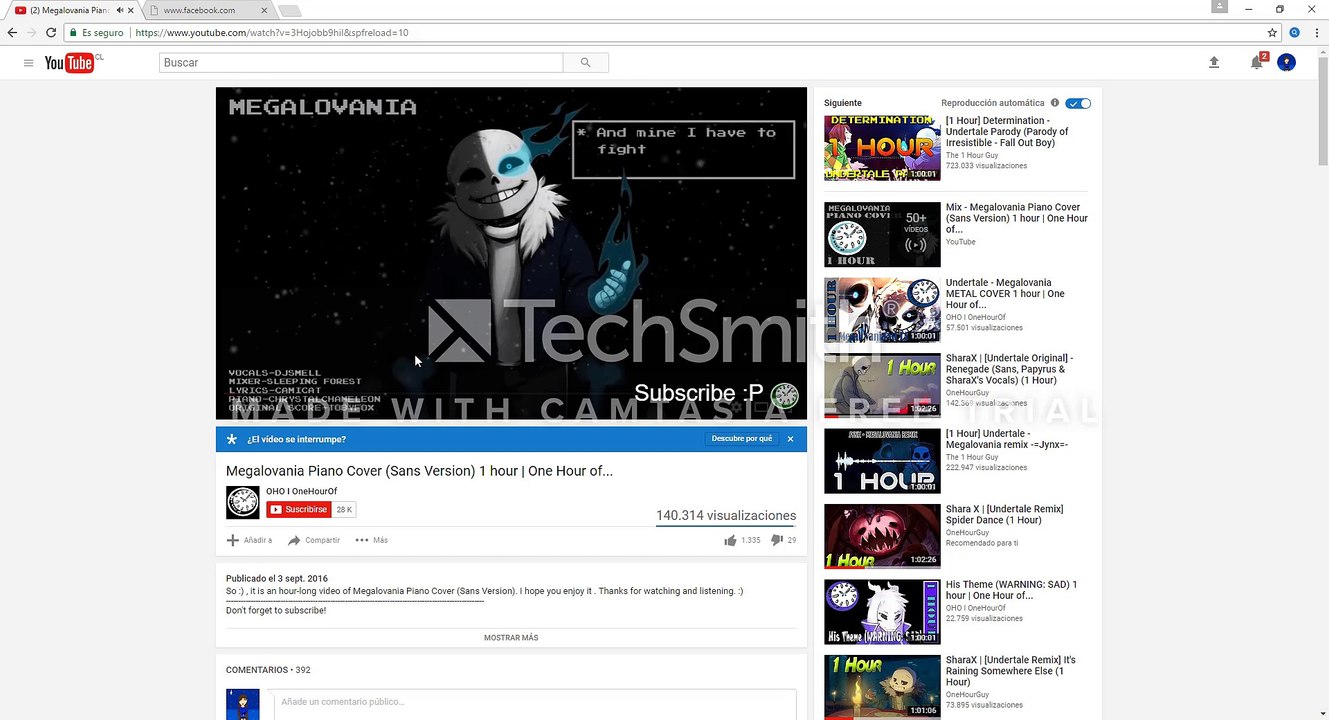Image resolution: width=1329 pixels, height=720 pixels.
Task: Reload the page in Chrome
Action: pos(51,33)
